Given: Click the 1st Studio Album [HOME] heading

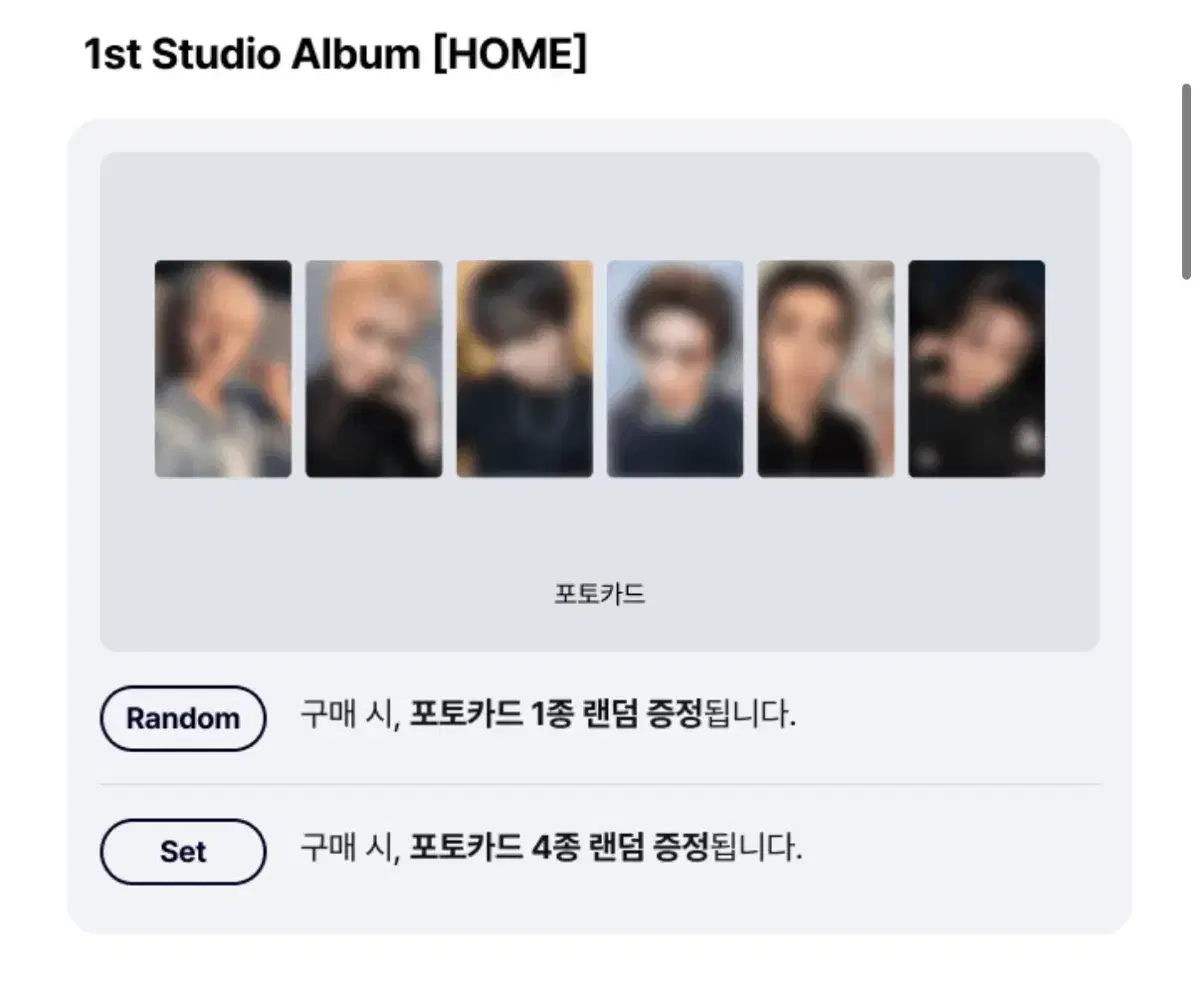Looking at the screenshot, I should click(335, 55).
